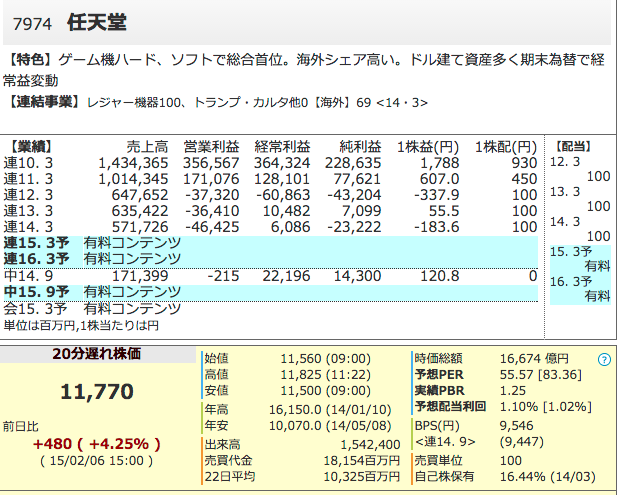Select ordinary profit 364,324

pyautogui.click(x=282, y=163)
